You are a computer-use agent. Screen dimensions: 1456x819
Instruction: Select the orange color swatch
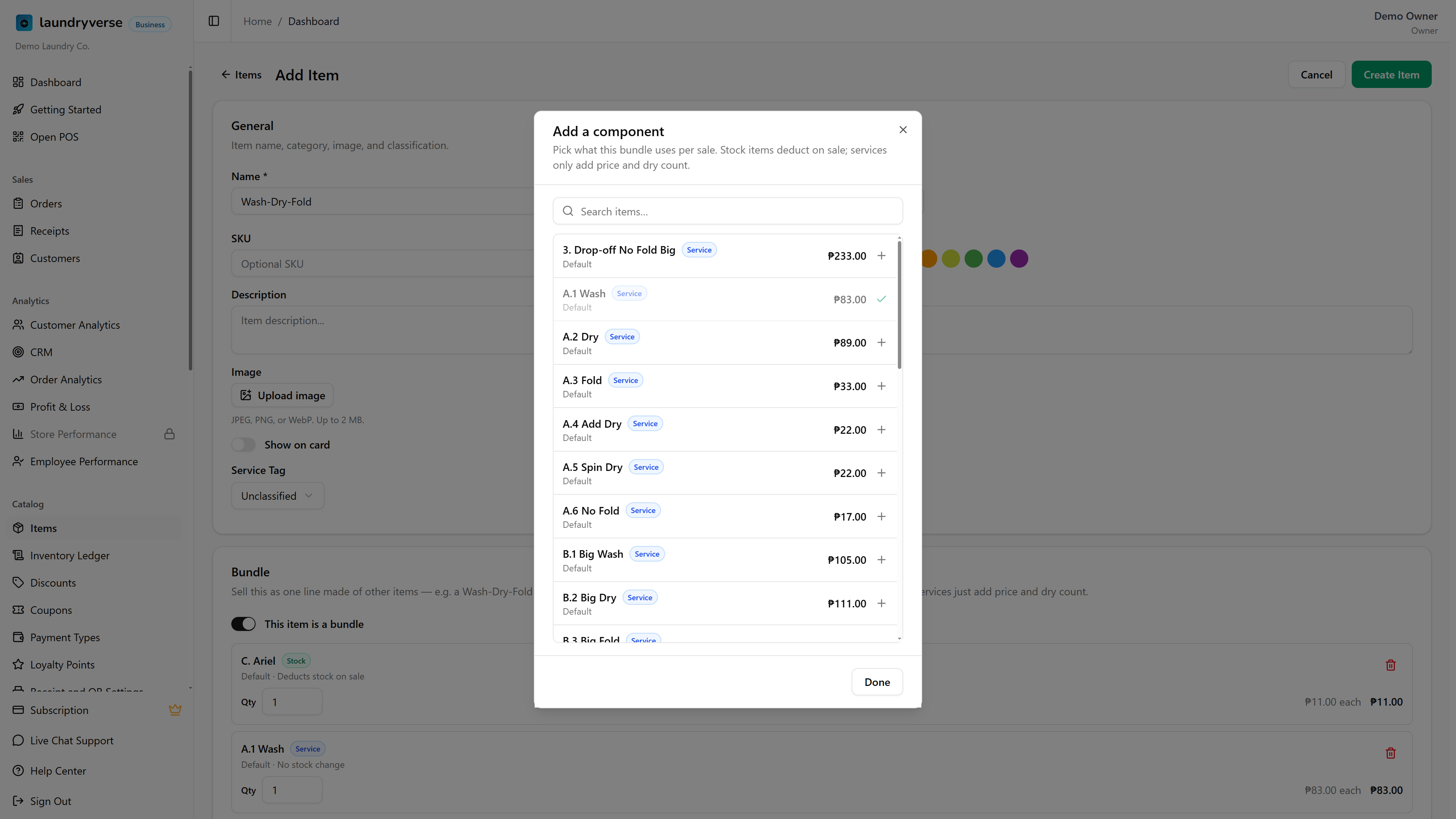pos(929,259)
